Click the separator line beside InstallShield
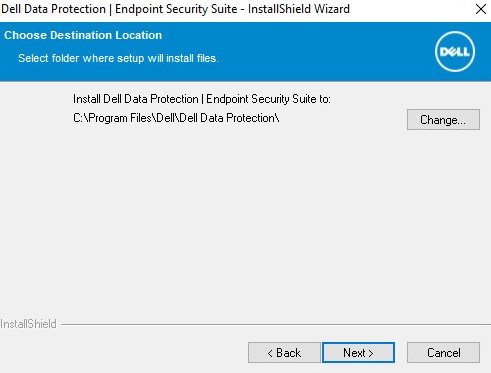Viewport: 491px width, 373px height. (x=276, y=324)
